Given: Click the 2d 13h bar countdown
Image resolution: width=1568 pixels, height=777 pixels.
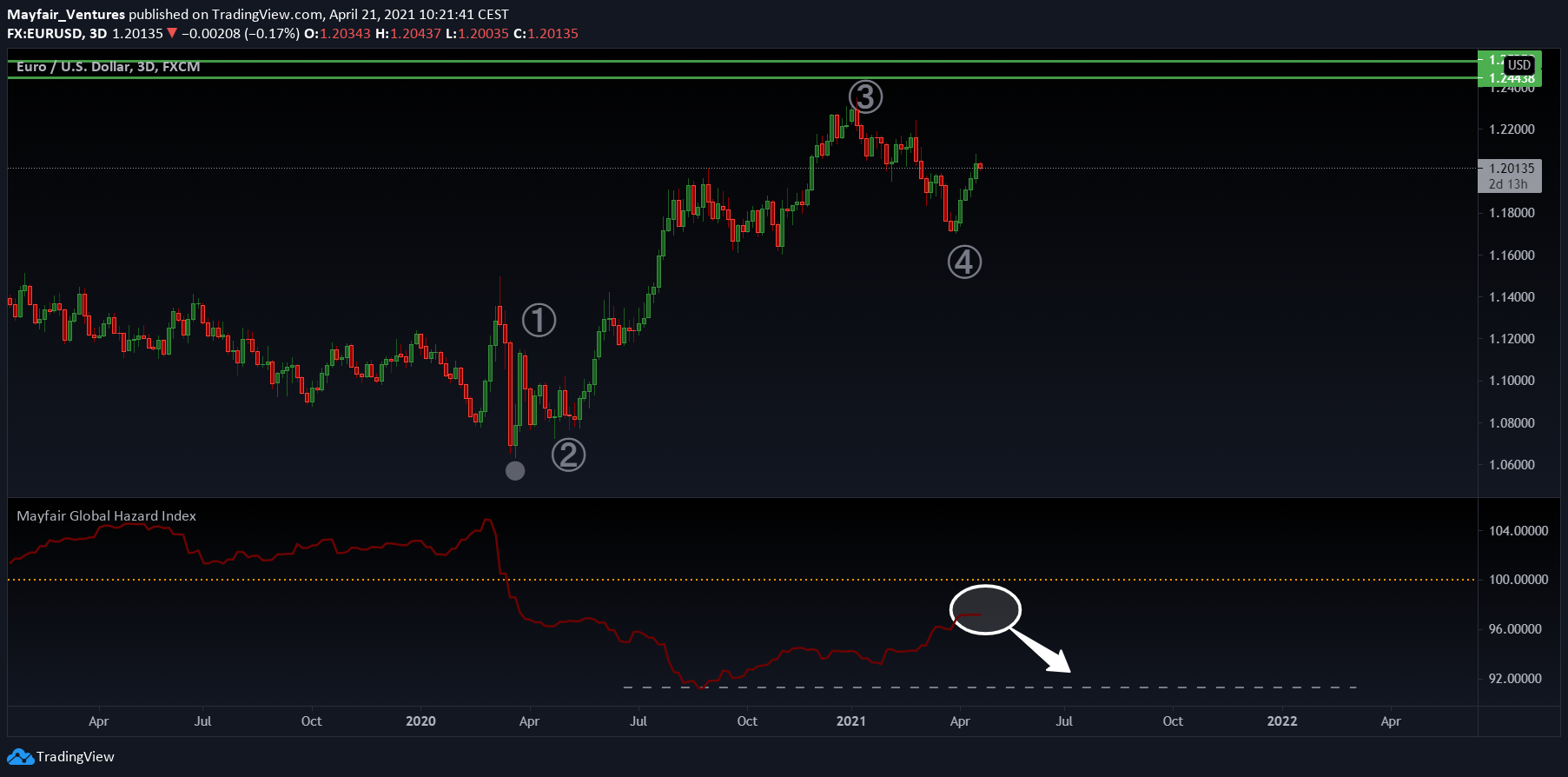Looking at the screenshot, I should pos(1508,183).
